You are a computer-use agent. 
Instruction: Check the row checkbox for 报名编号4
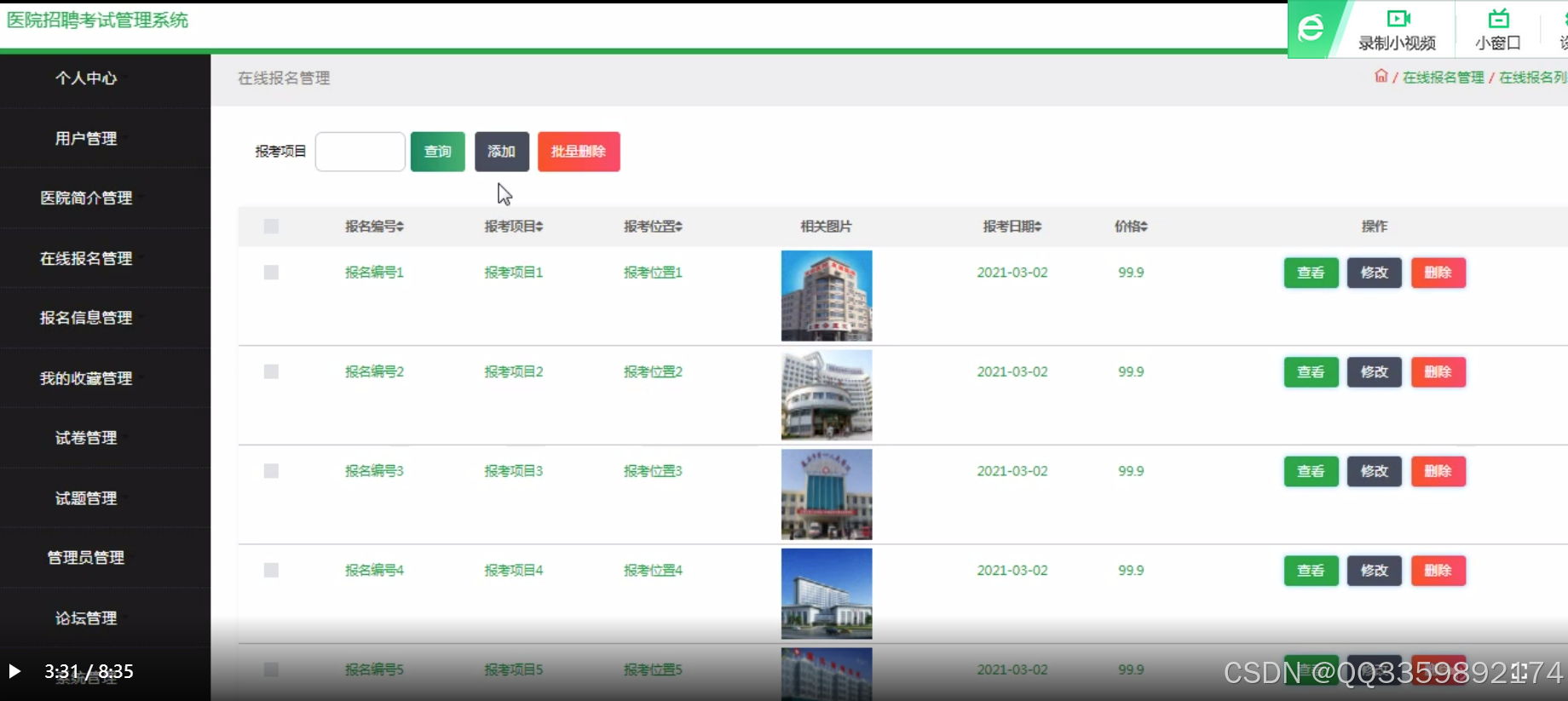[271, 570]
